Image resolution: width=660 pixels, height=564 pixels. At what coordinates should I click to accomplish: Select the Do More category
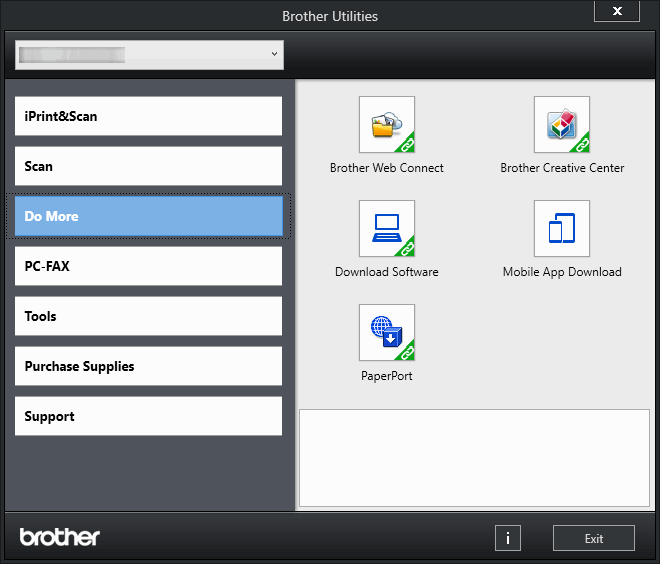148,216
